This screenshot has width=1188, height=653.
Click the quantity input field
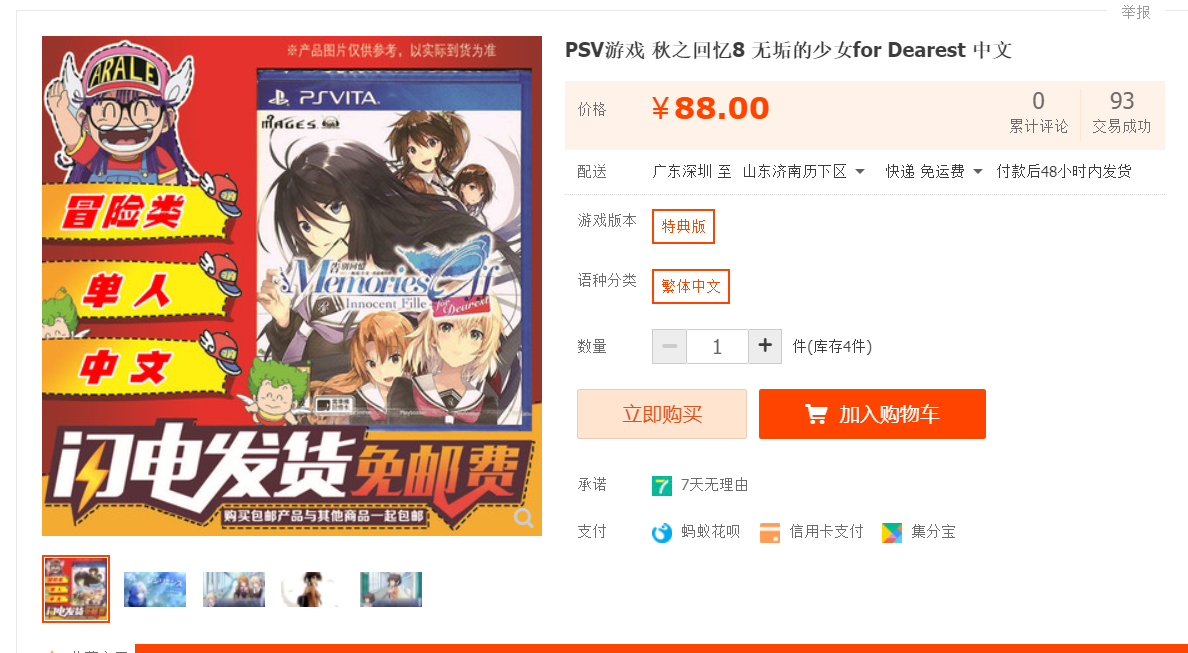point(717,346)
